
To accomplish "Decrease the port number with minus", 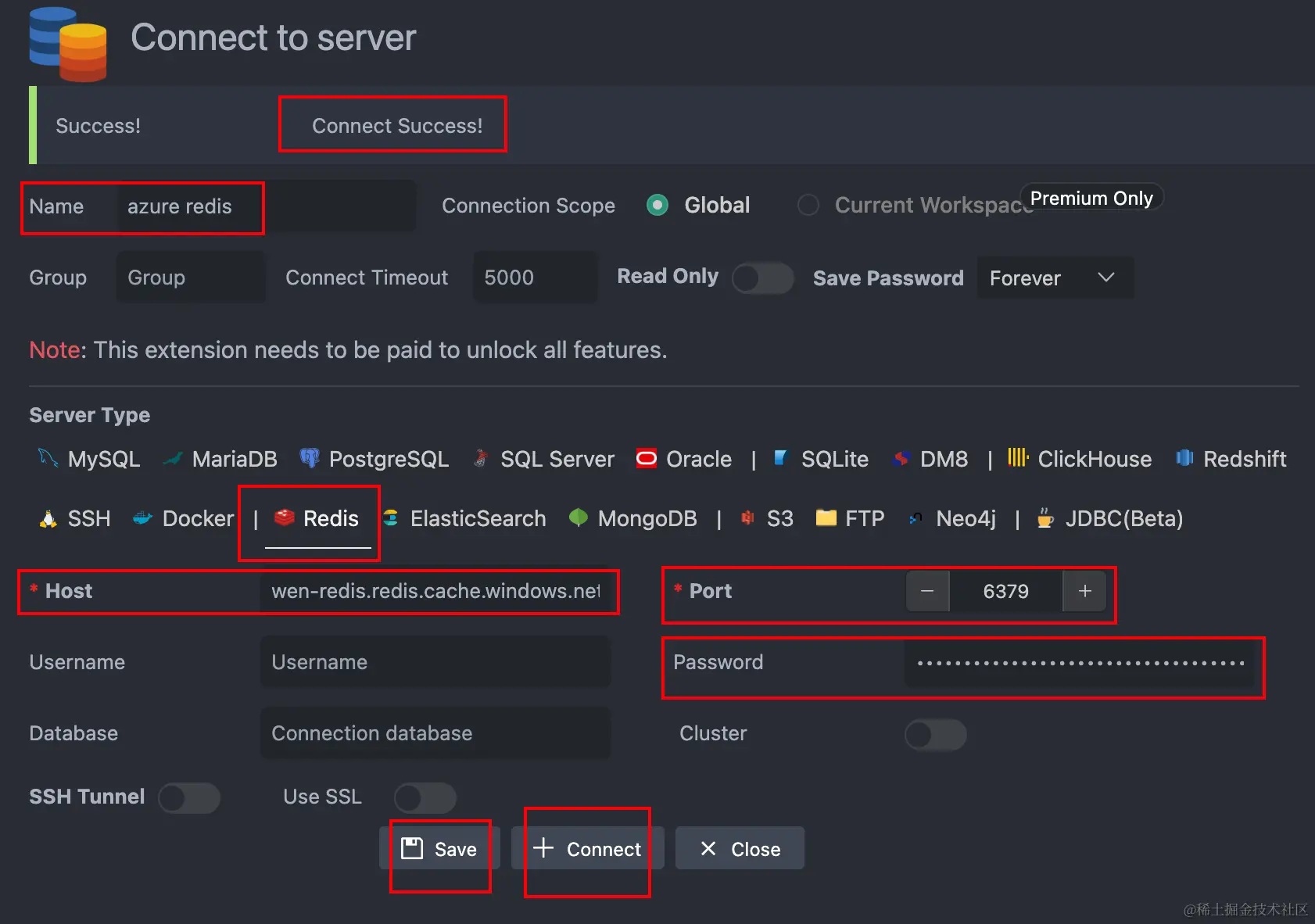I will pyautogui.click(x=927, y=591).
